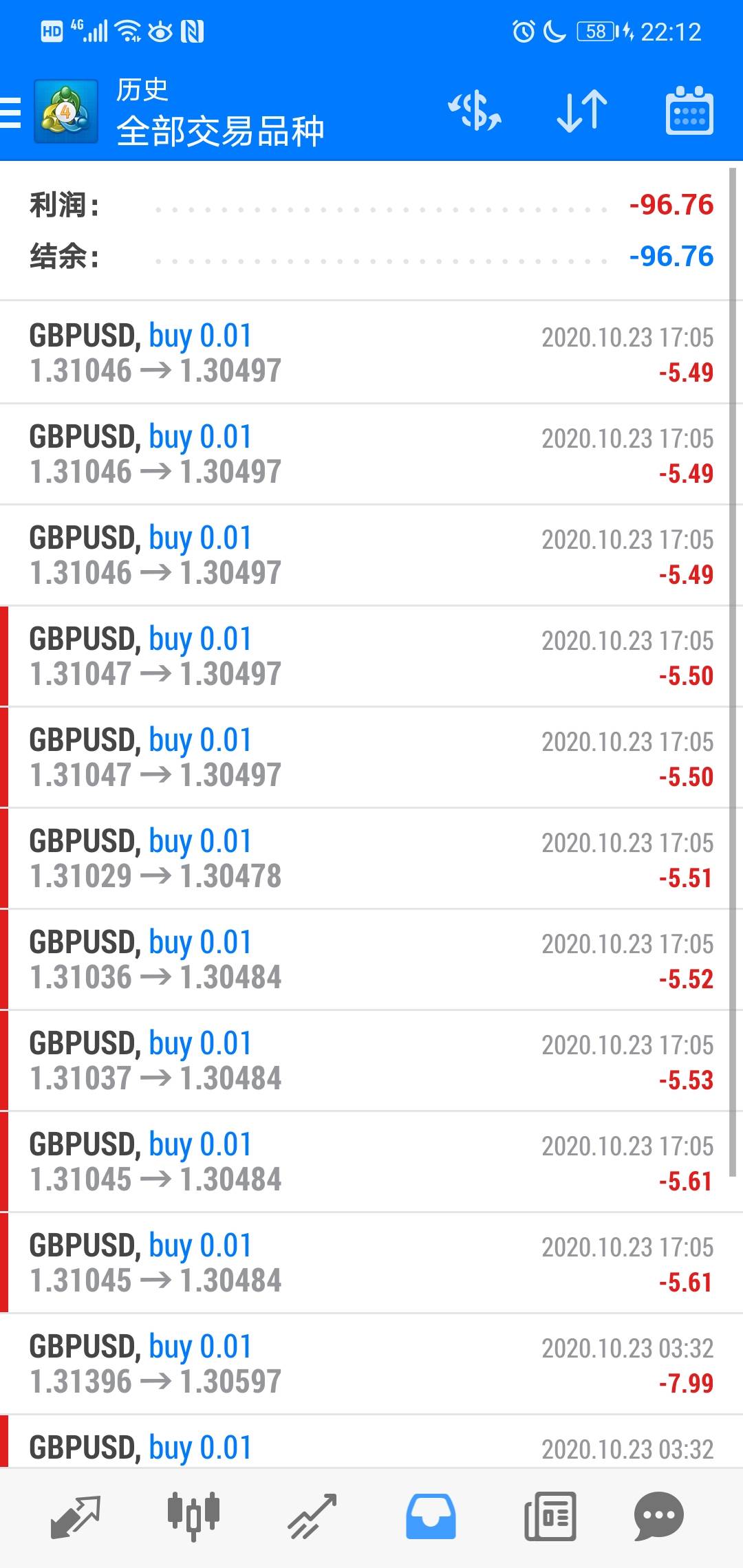
Task: Open the News tab icon
Action: pyautogui.click(x=550, y=1516)
